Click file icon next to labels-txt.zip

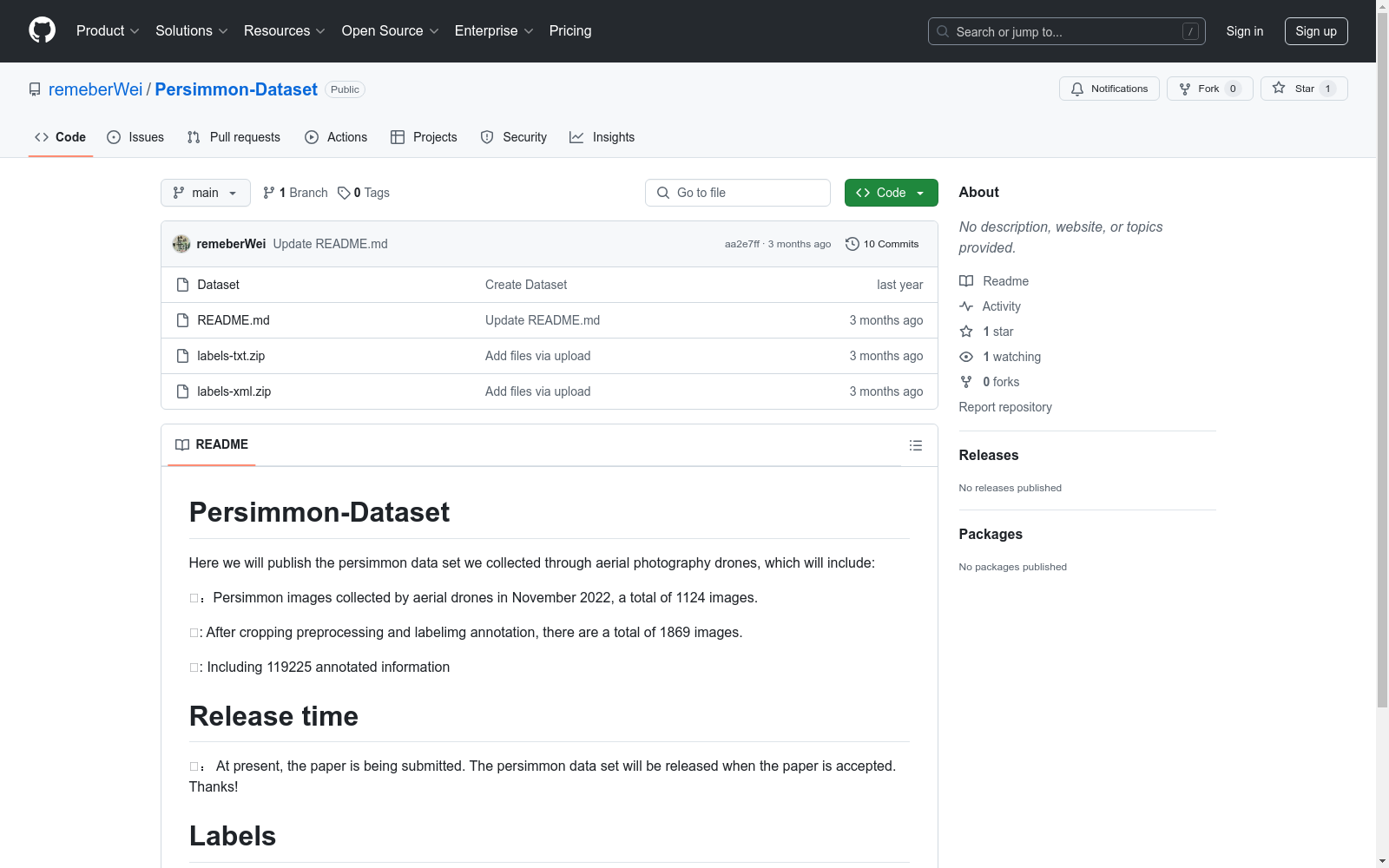[182, 356]
